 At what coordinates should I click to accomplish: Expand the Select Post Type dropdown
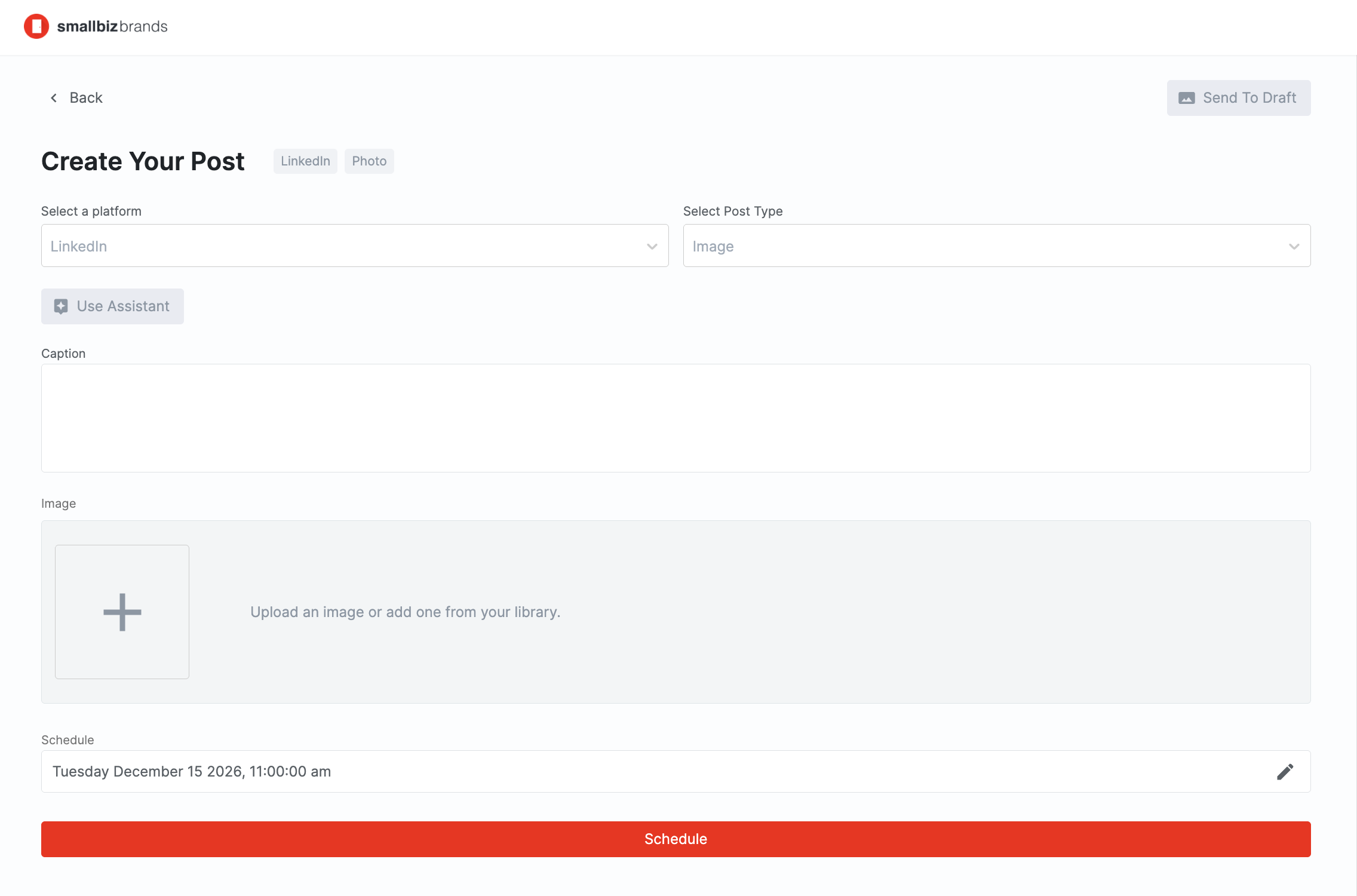tap(997, 246)
